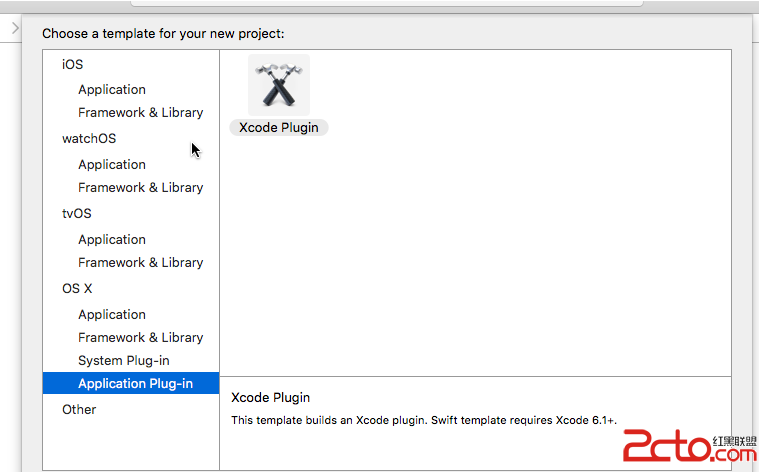Select Application under iOS

tap(112, 90)
